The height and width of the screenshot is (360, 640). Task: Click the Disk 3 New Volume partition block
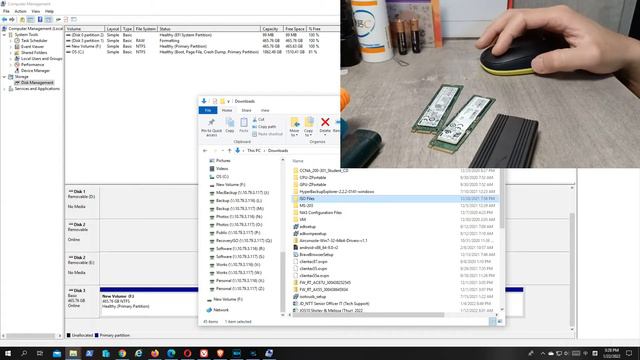(149, 302)
